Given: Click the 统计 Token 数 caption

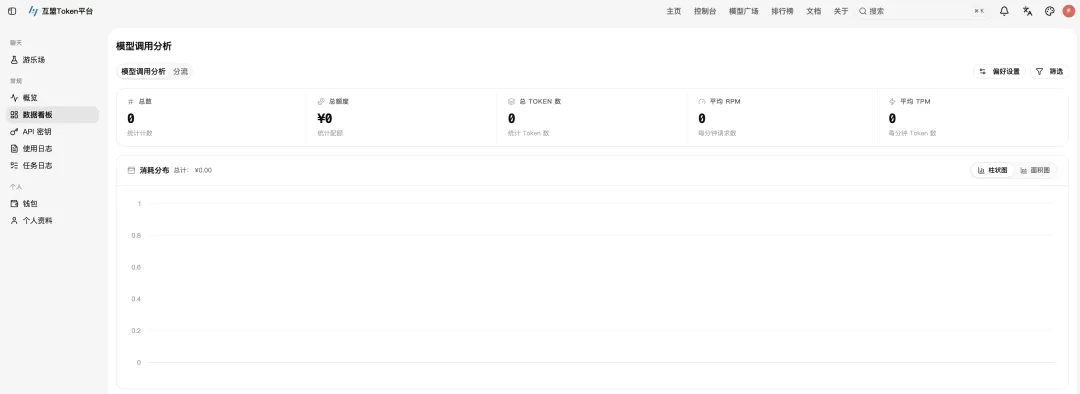Looking at the screenshot, I should click(528, 133).
